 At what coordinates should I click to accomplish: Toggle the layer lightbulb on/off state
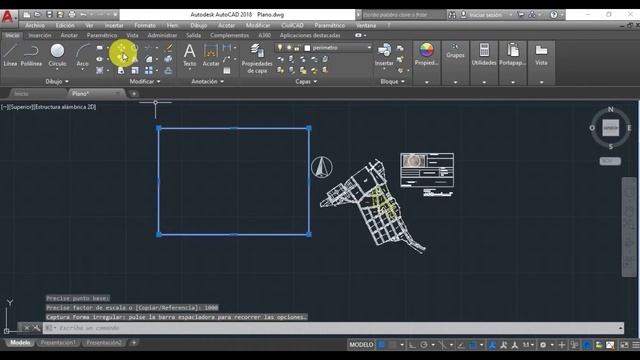click(x=280, y=48)
